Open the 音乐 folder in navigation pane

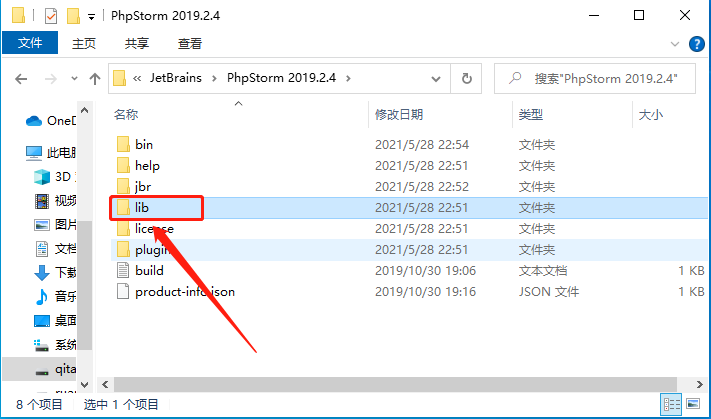tap(55, 297)
